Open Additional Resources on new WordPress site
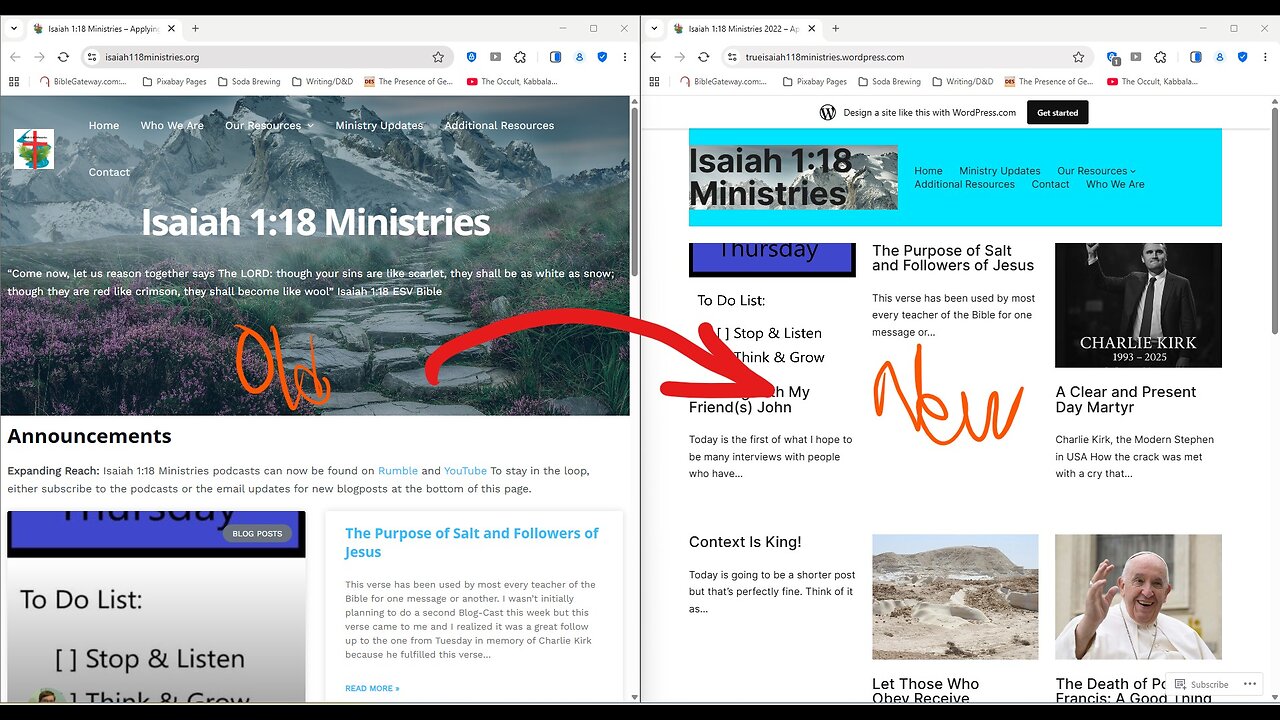The image size is (1280, 720). pyautogui.click(x=964, y=184)
